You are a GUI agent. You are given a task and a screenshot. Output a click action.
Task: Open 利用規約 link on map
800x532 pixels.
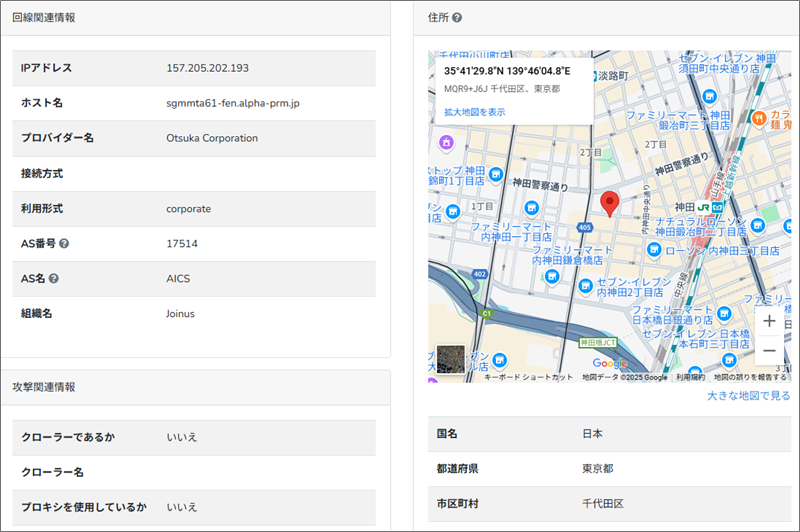(x=690, y=377)
